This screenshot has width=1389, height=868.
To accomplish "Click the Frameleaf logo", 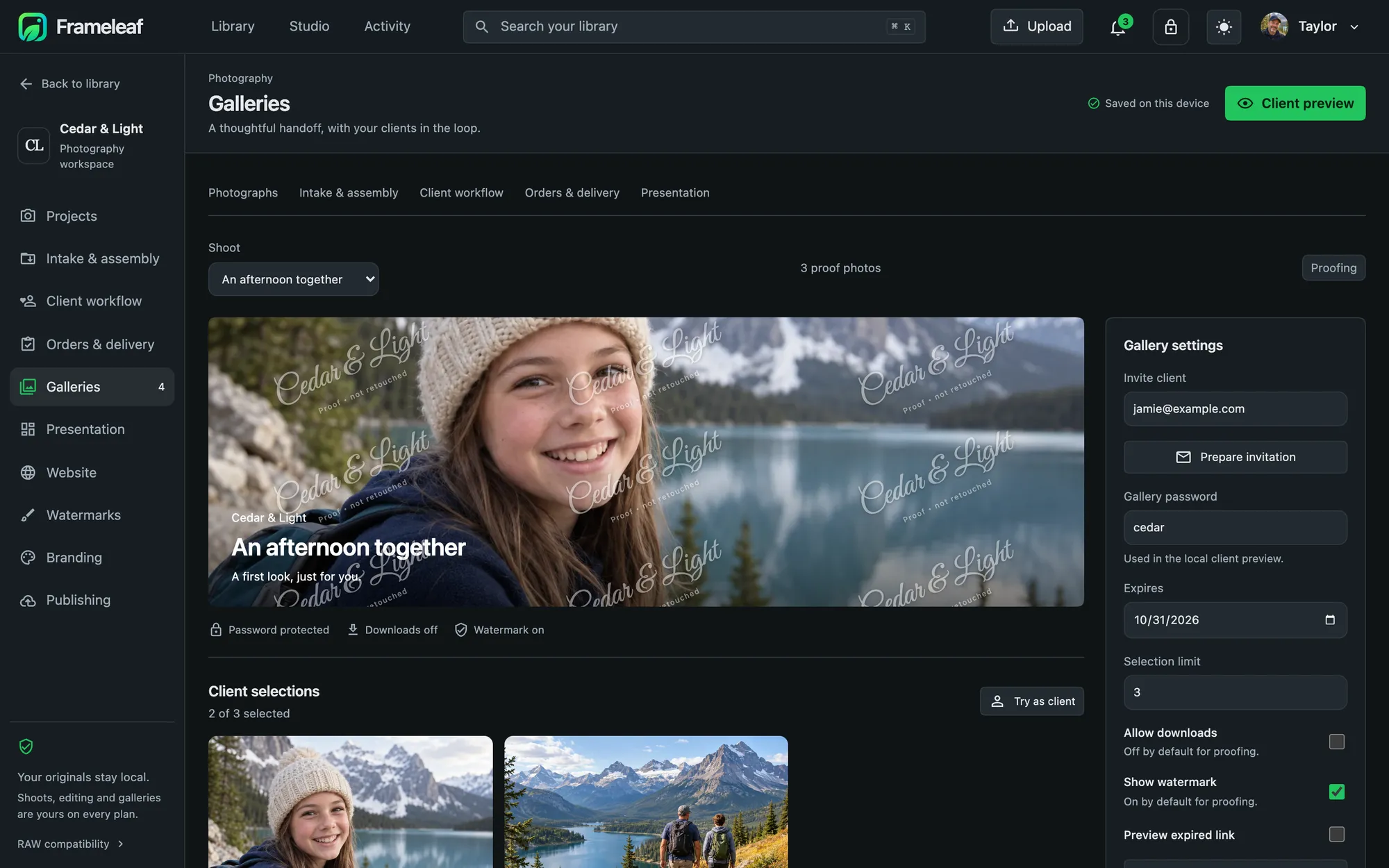I will (x=81, y=26).
